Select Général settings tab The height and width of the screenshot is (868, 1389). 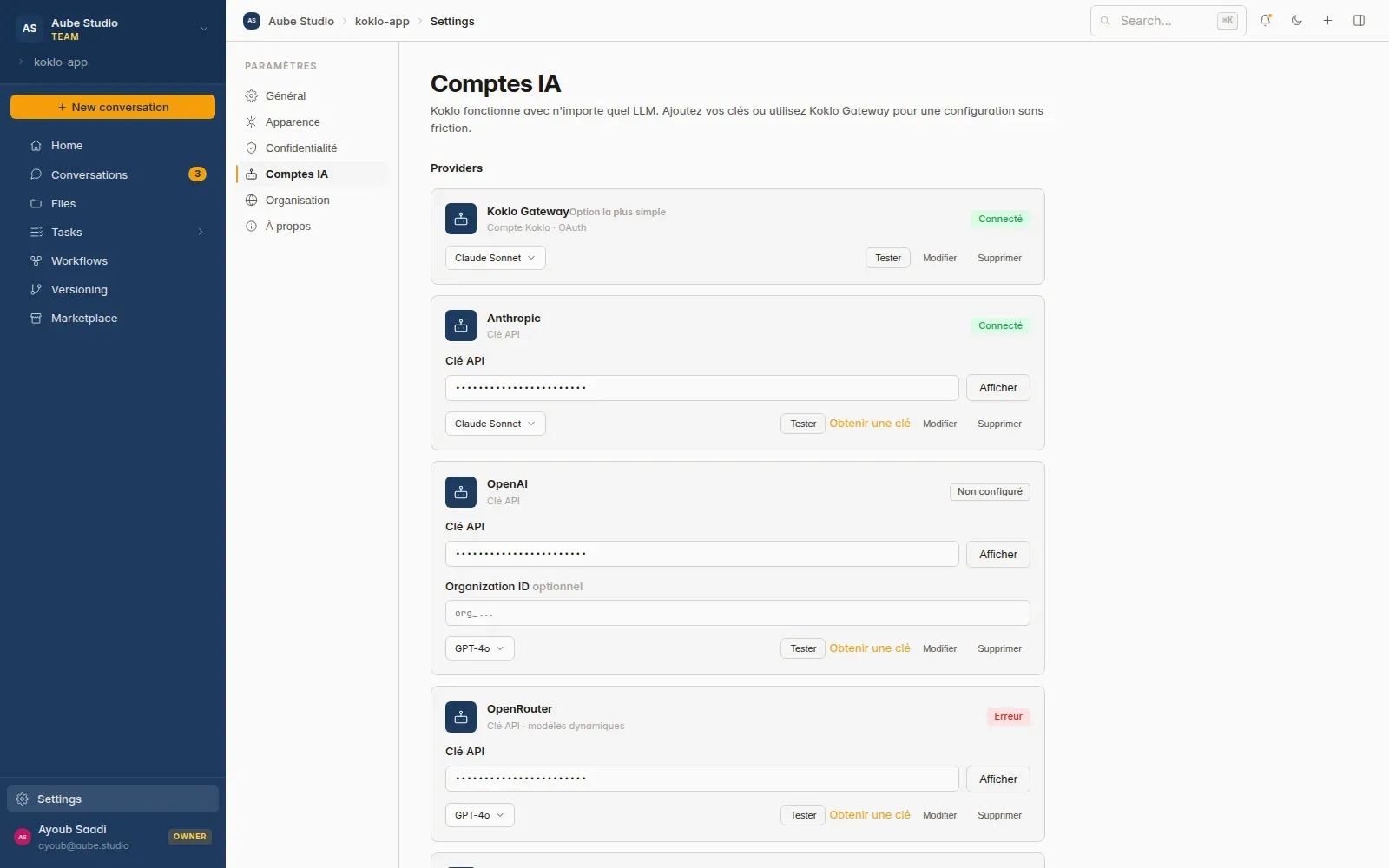pos(313,95)
